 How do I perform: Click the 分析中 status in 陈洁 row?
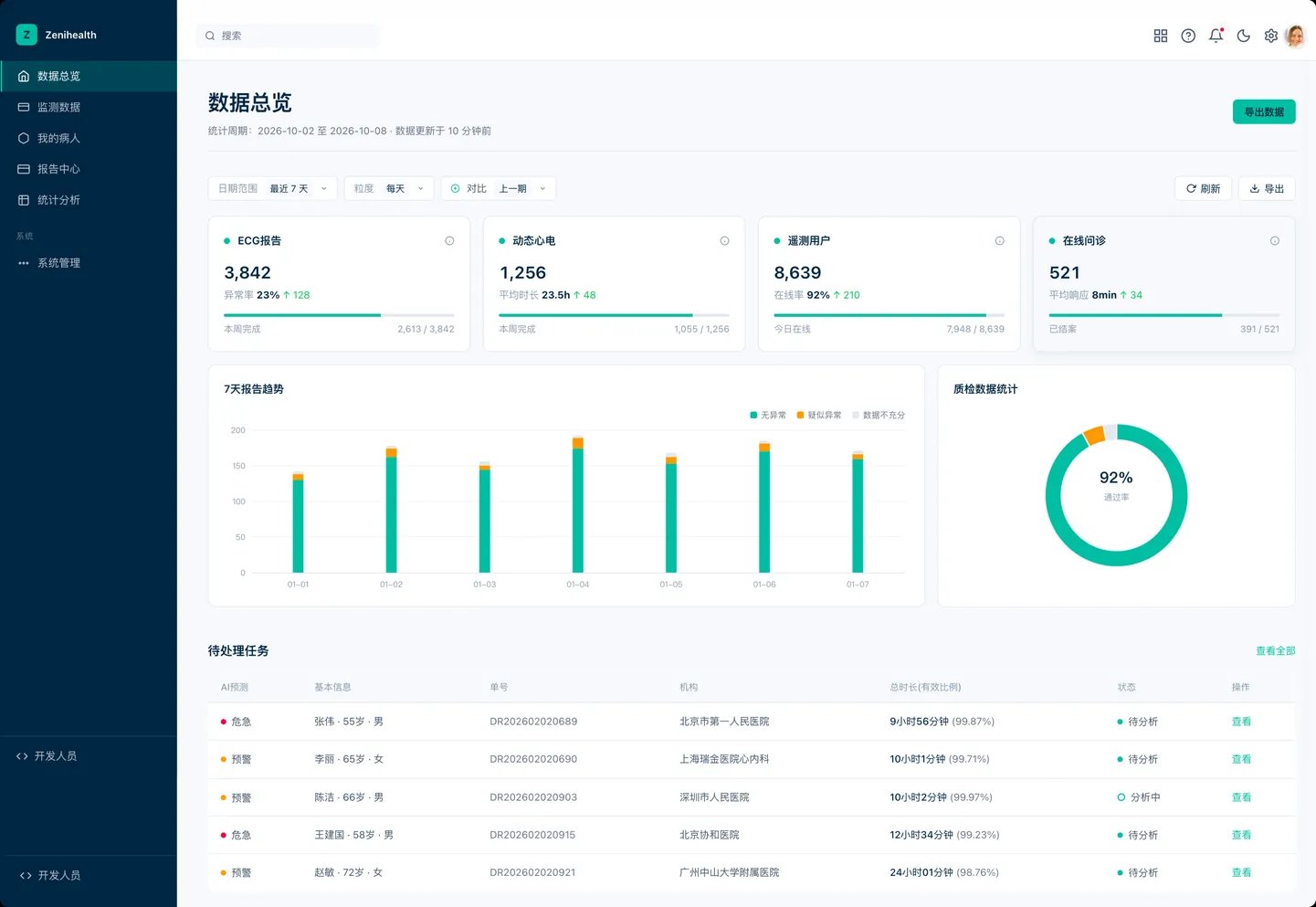point(1139,797)
